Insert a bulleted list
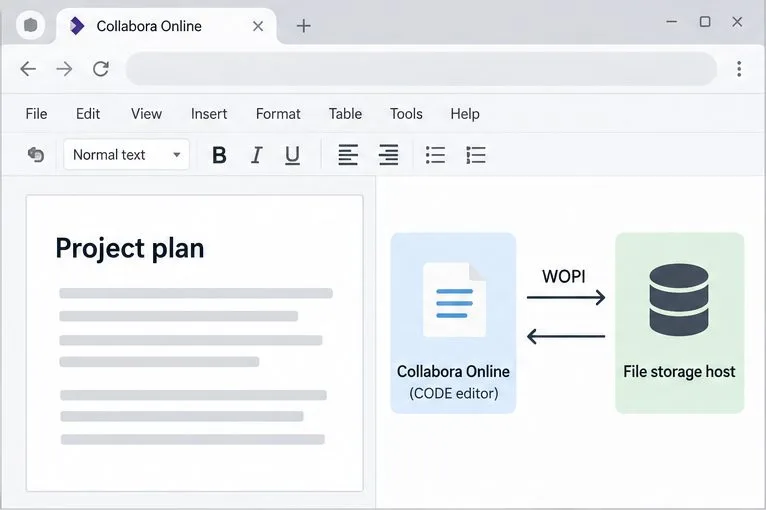 pyautogui.click(x=435, y=155)
